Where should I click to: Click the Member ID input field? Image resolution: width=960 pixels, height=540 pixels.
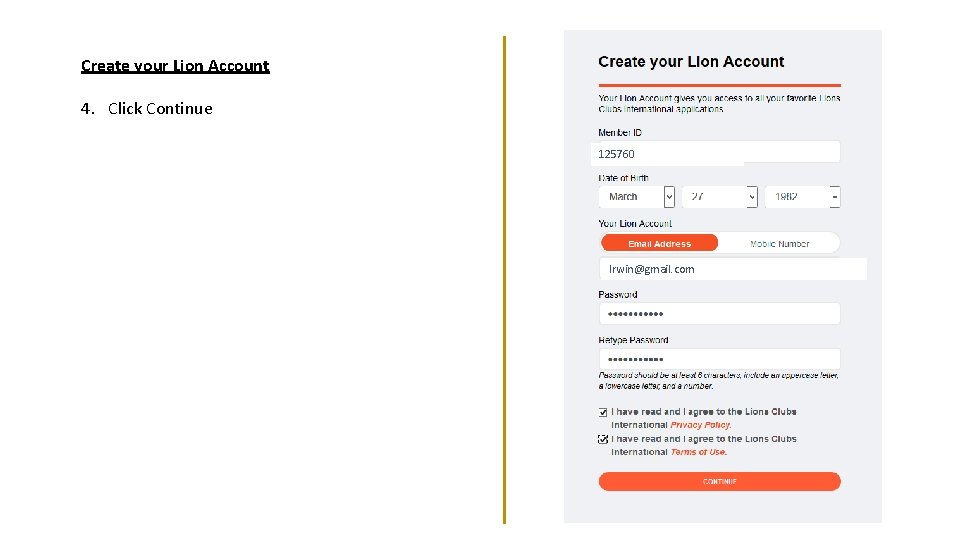click(718, 153)
